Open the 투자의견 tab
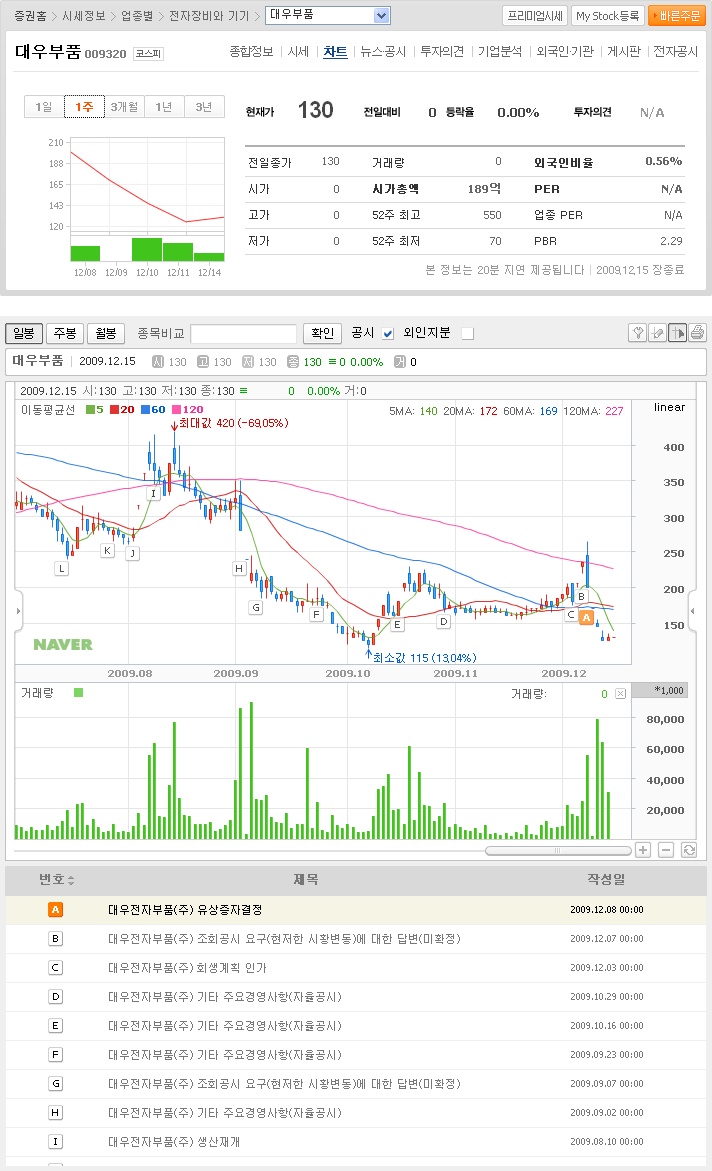Screen dimensions: 712x1171 (x=442, y=52)
